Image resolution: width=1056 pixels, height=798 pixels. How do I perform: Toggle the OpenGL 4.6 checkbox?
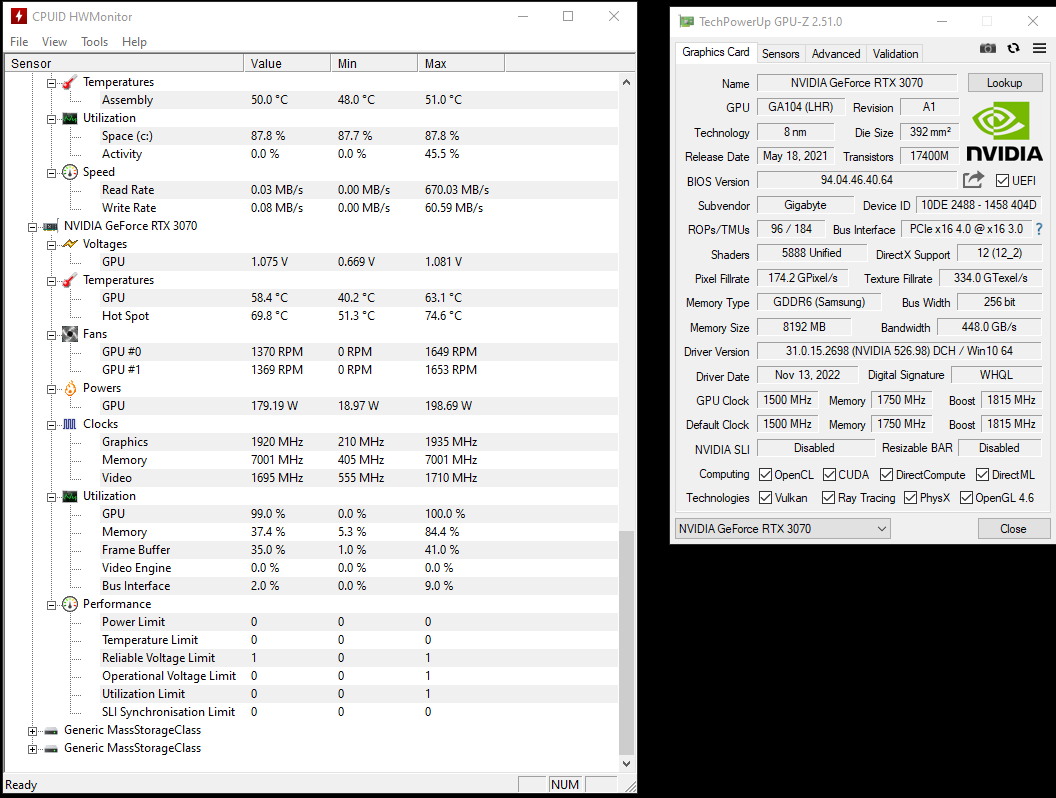click(966, 498)
